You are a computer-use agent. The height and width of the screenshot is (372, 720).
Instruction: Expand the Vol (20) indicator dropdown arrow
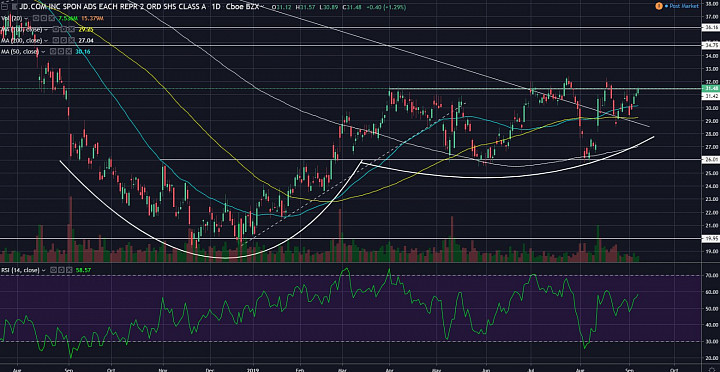27,18
